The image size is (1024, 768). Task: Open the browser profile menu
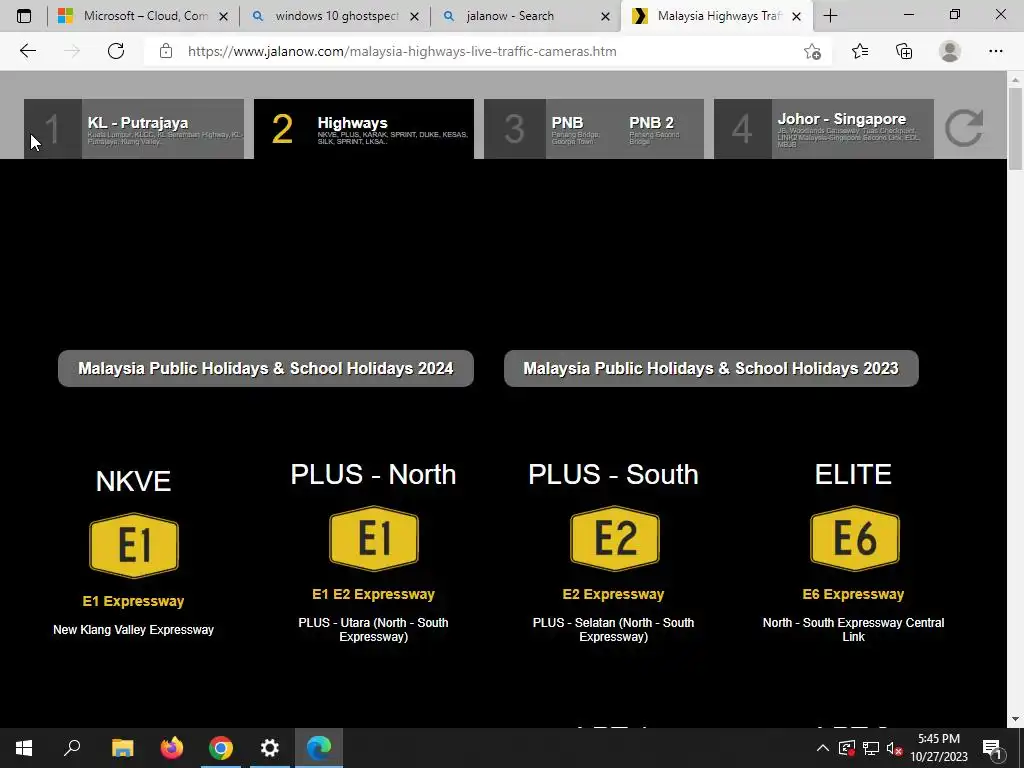tap(950, 51)
